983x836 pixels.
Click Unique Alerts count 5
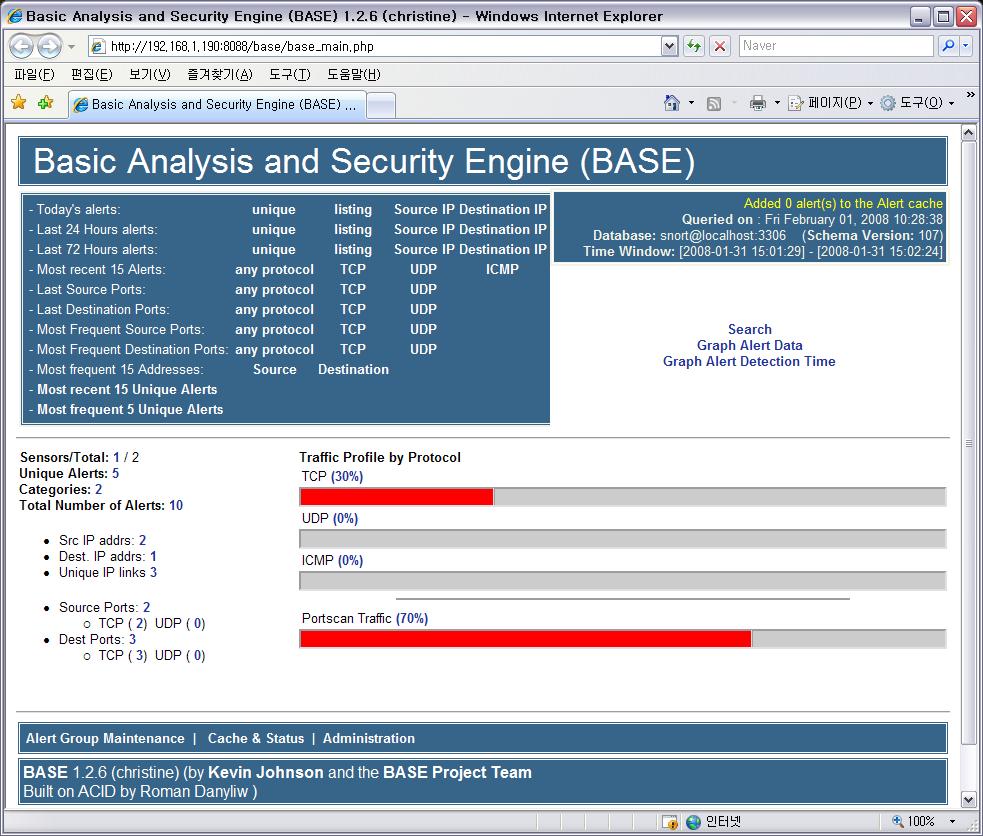[x=115, y=474]
